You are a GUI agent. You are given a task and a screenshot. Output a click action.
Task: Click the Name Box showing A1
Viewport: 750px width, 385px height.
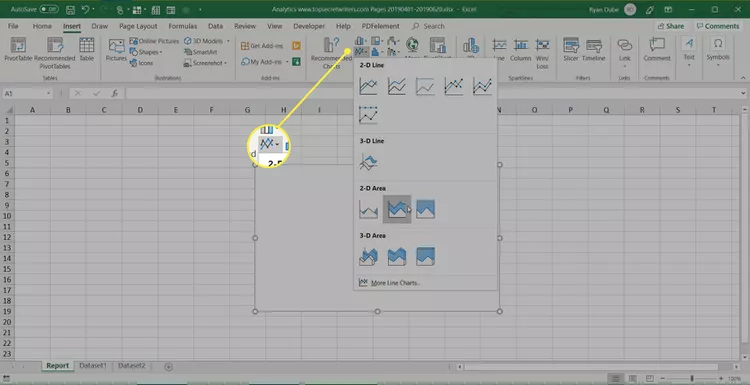pos(28,94)
